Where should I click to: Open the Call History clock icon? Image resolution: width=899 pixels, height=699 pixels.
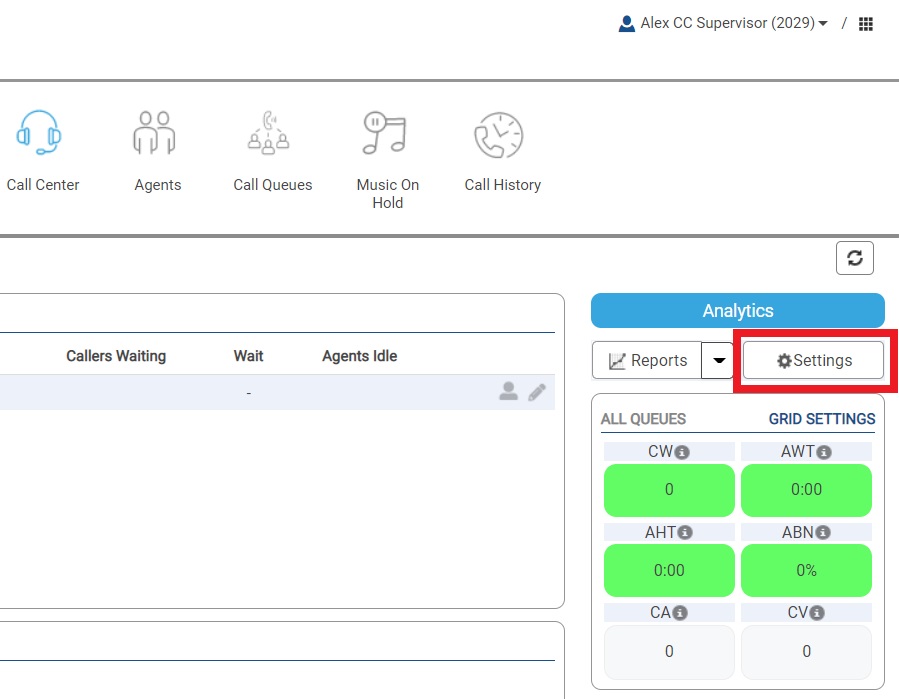[x=499, y=135]
